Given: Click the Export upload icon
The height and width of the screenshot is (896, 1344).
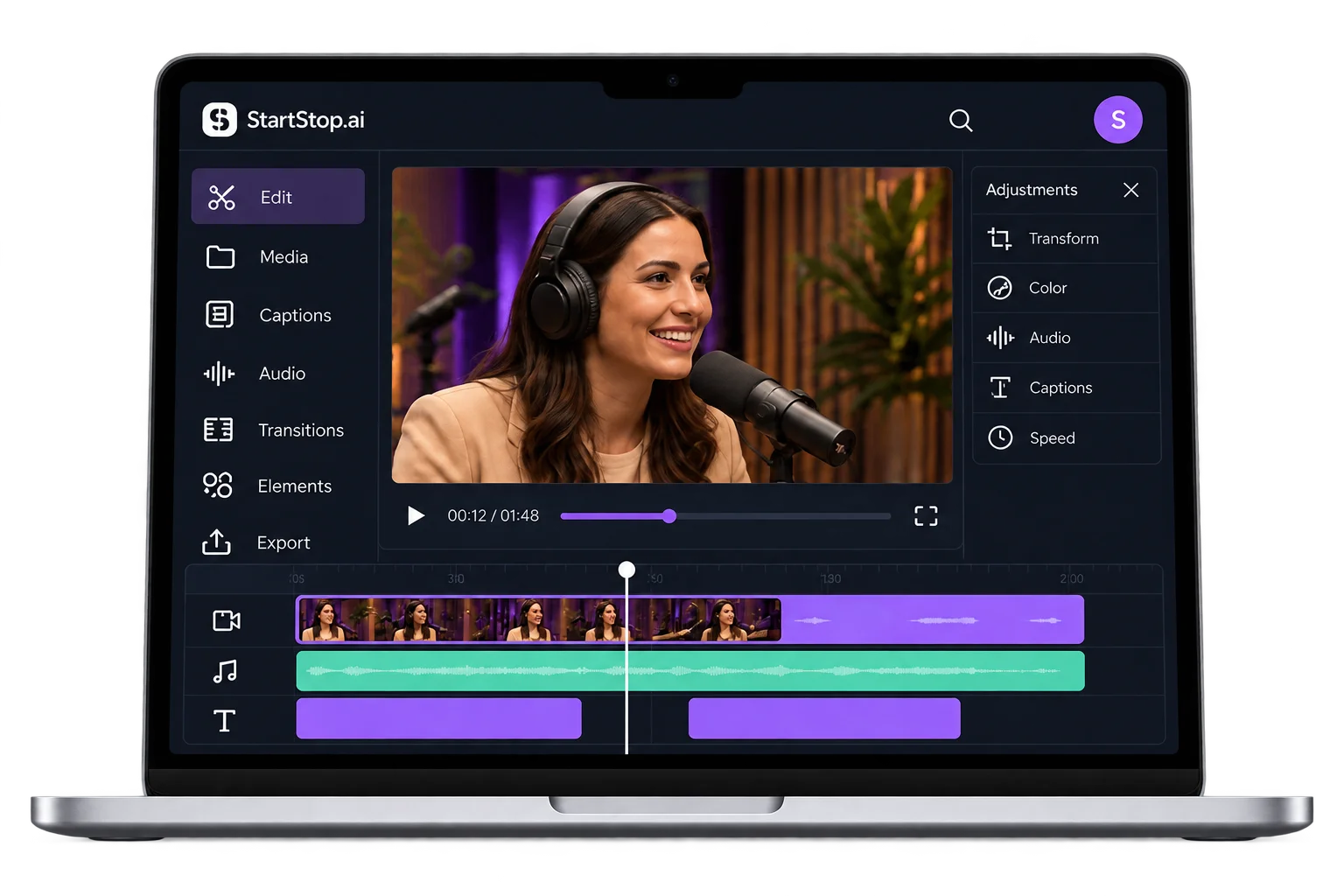Looking at the screenshot, I should tap(216, 542).
